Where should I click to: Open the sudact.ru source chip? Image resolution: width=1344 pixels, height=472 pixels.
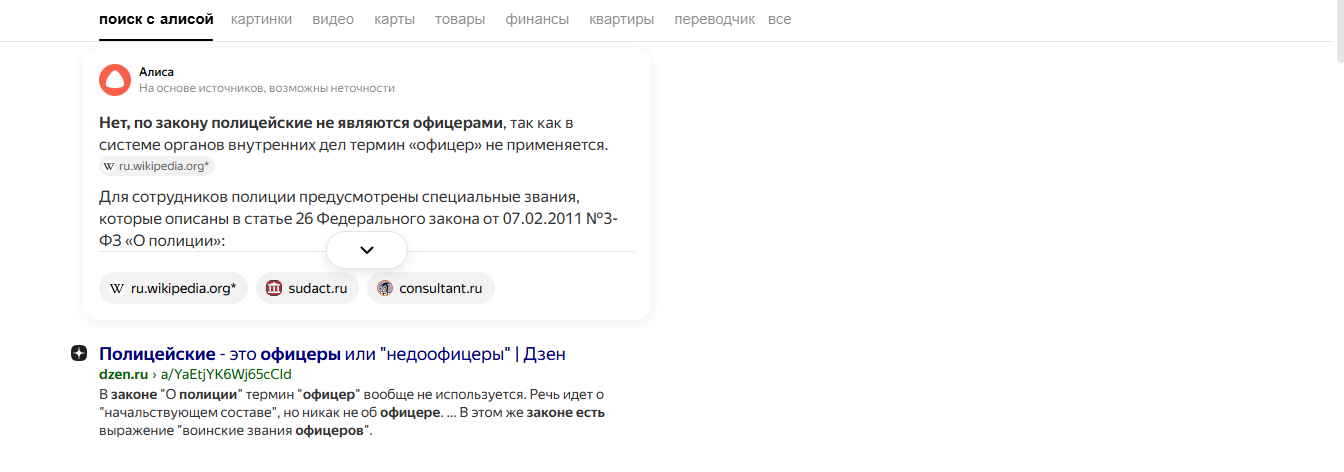[x=308, y=288]
